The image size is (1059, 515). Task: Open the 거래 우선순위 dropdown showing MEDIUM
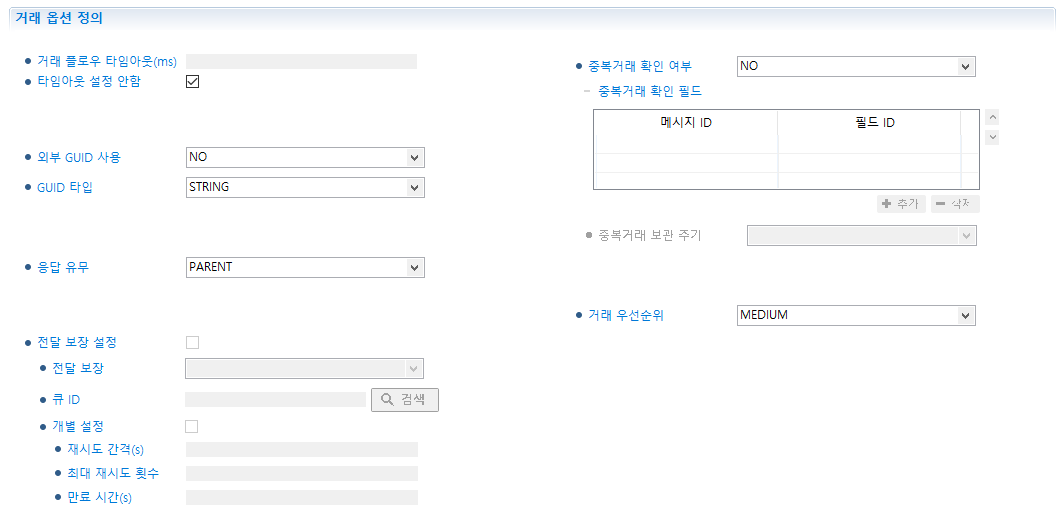(855, 316)
